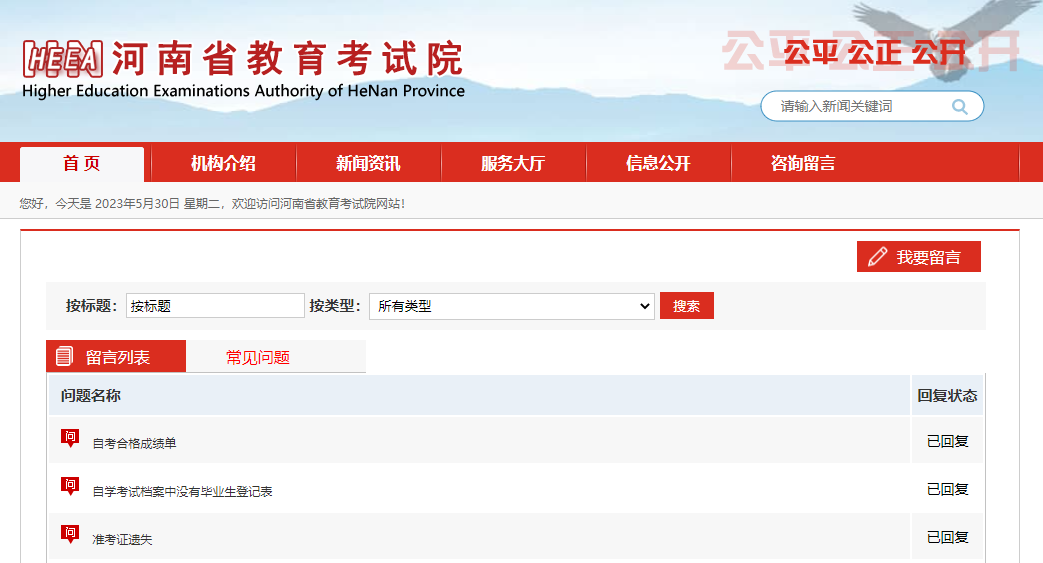
Task: Open 机构介绍 in the navigation bar
Action: (x=223, y=164)
